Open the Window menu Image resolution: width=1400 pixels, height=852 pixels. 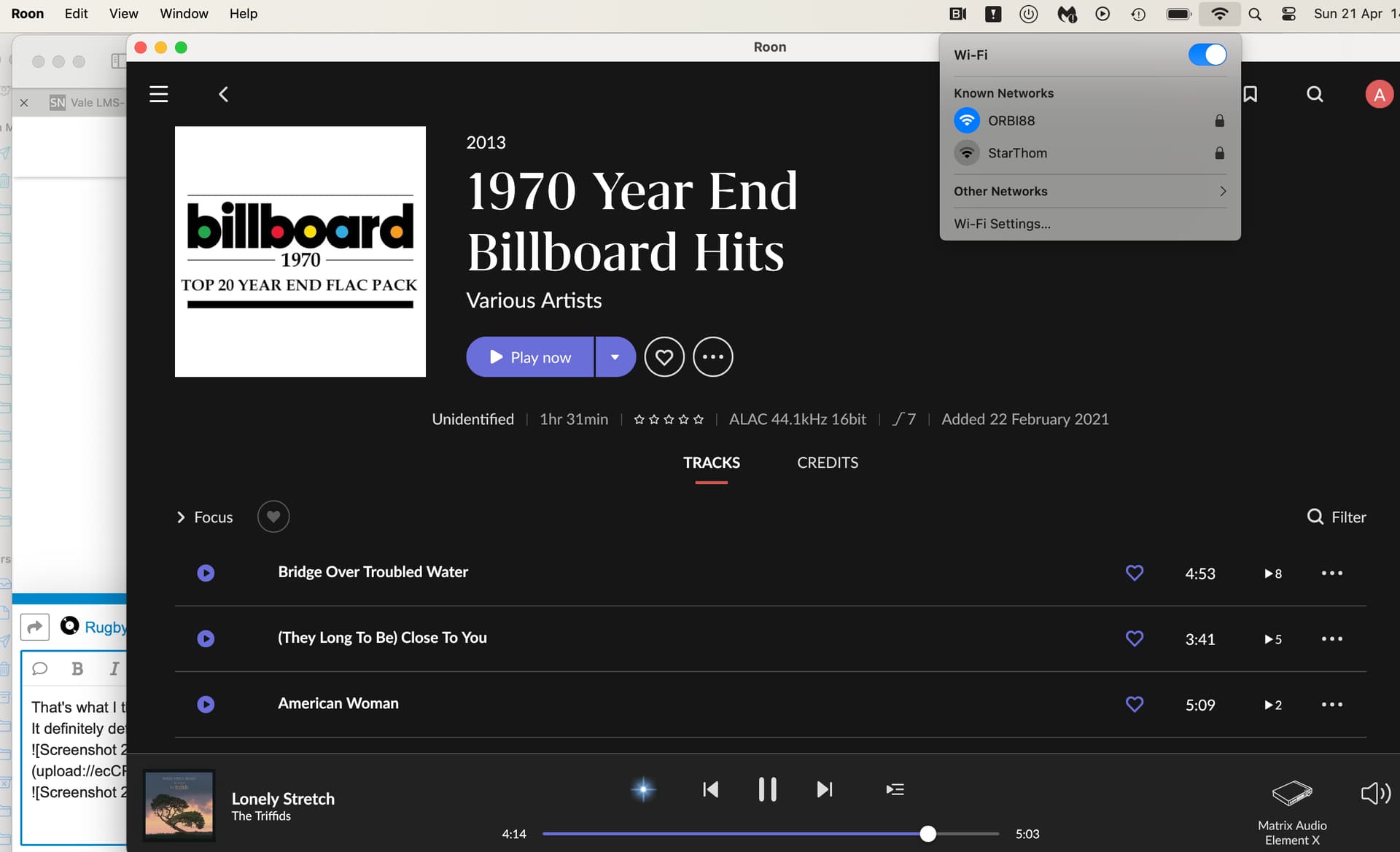(184, 14)
